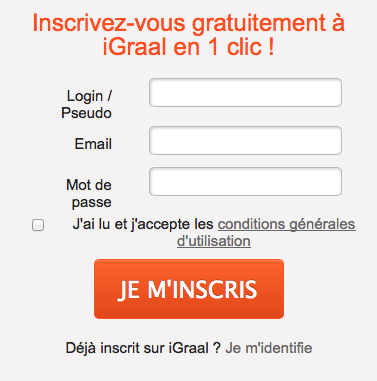Click the Déjà inscrit sur iGraal text

click(x=143, y=348)
